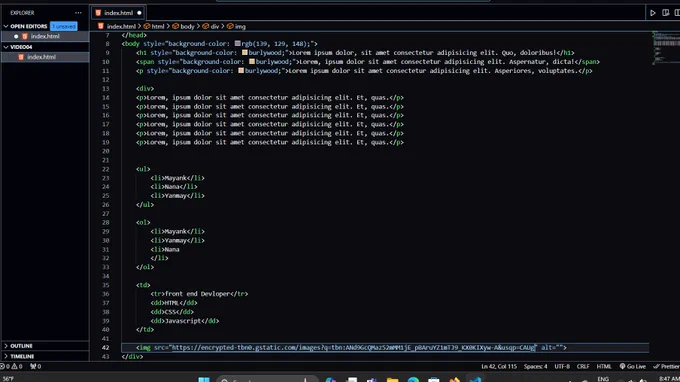Viewport: 680px width, 382px height.
Task: Run the file with the play icon
Action: point(653,13)
